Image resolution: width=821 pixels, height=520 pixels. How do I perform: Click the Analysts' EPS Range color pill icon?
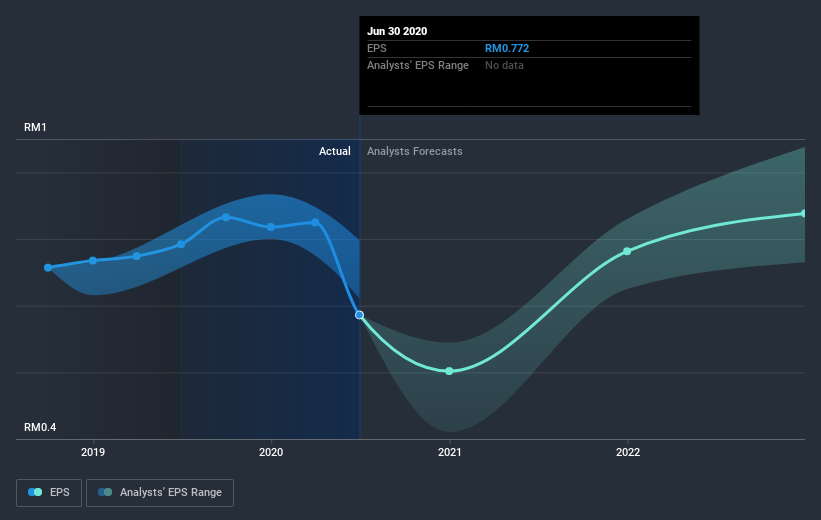pyautogui.click(x=105, y=492)
